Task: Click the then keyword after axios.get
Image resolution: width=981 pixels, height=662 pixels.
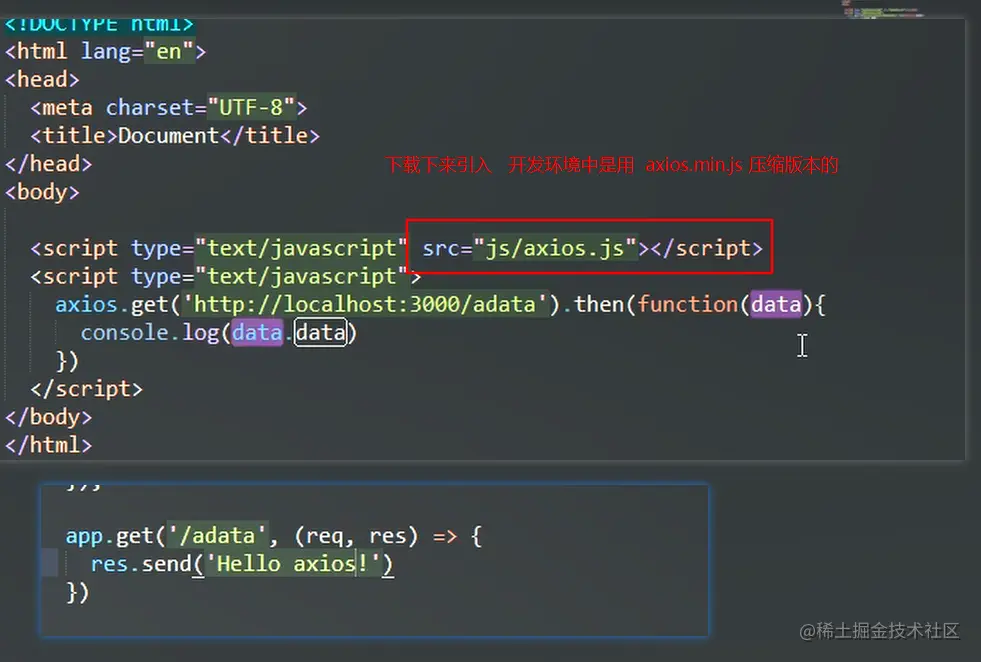Action: 599,305
